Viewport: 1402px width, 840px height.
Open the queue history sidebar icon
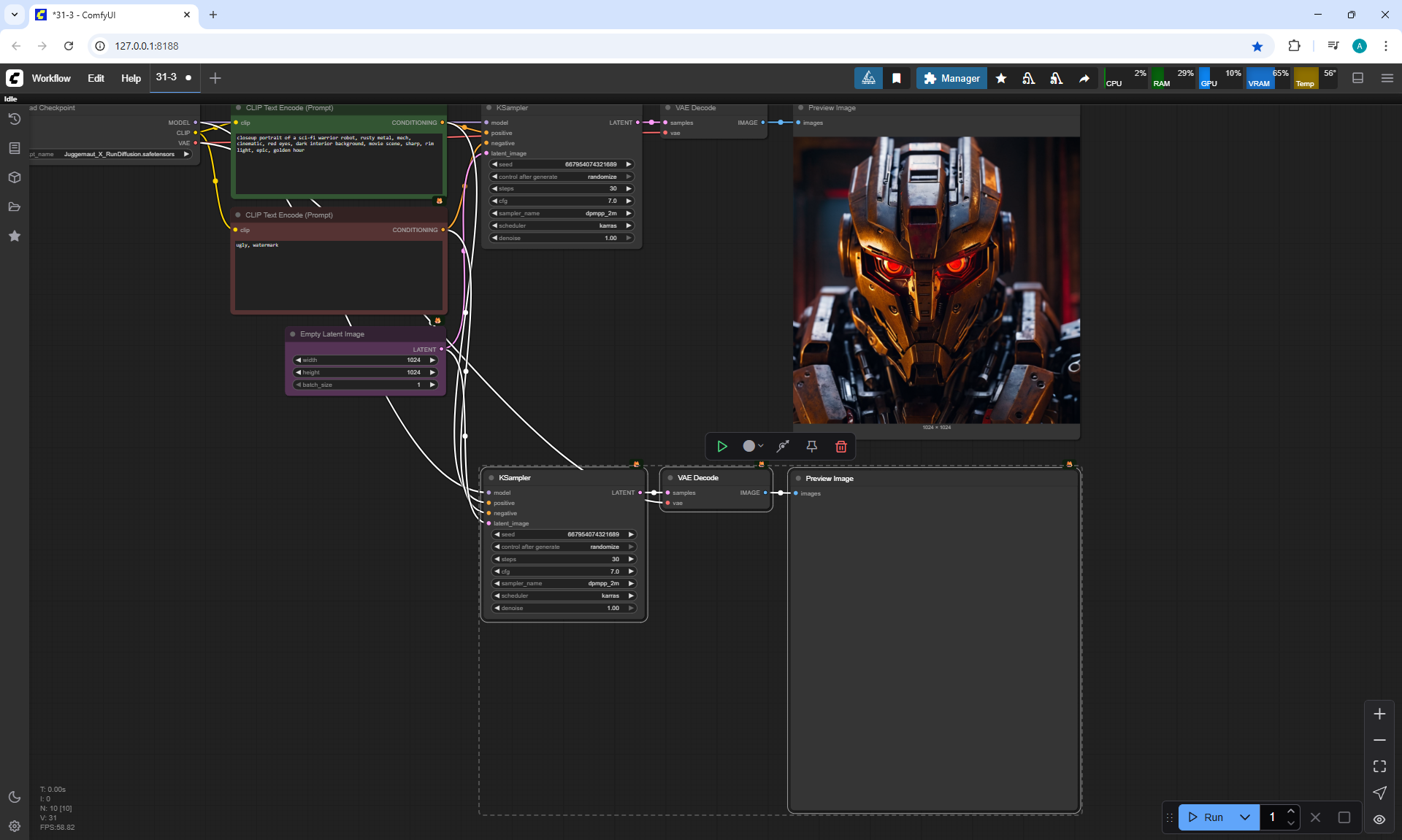(14, 119)
